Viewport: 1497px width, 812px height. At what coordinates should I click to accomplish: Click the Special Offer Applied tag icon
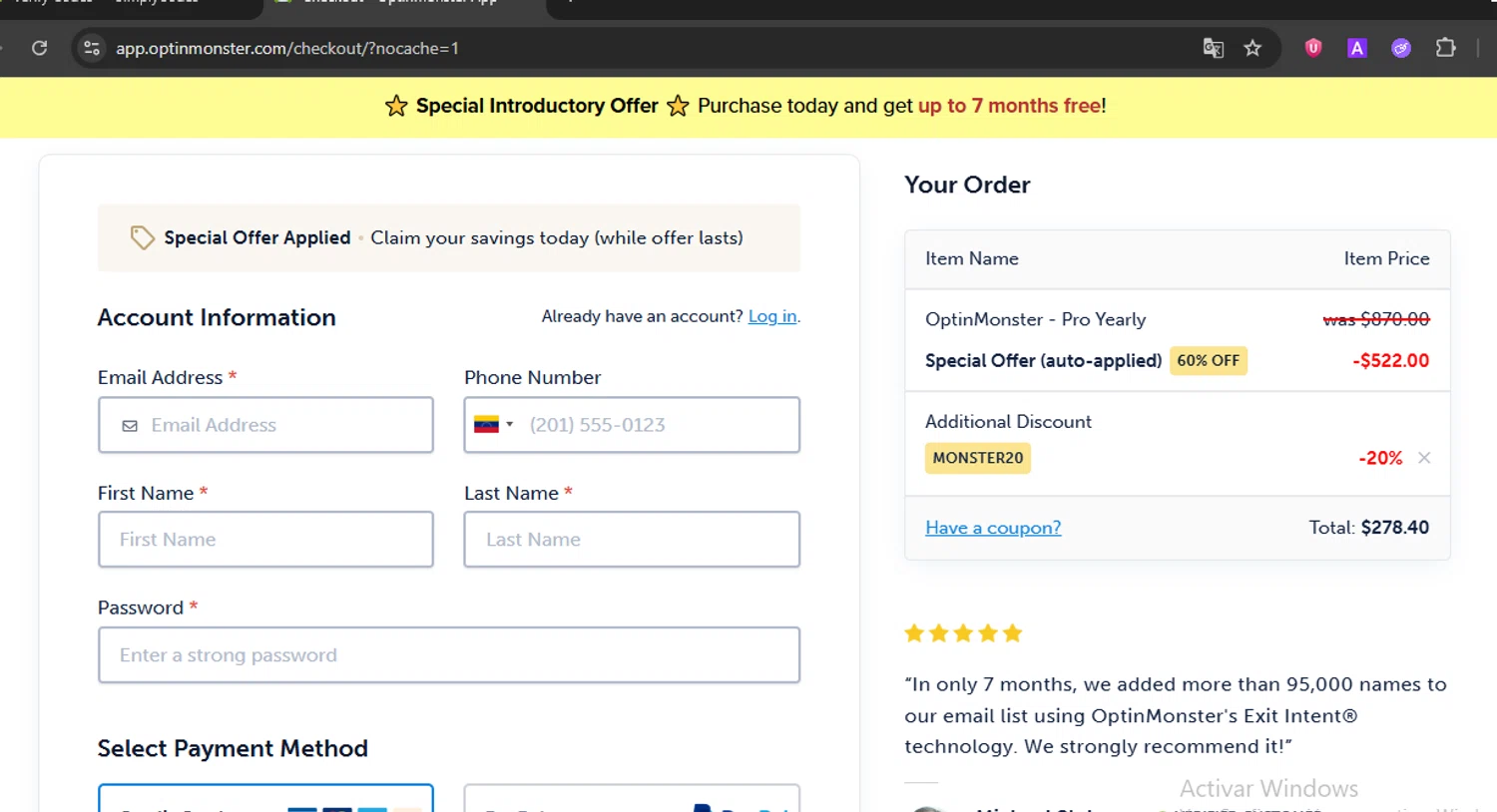click(142, 237)
